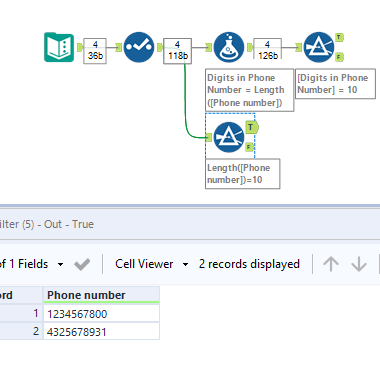Screen dimensions: 380x365
Task: Click the top-right Filter input anchor
Action: 299,47
